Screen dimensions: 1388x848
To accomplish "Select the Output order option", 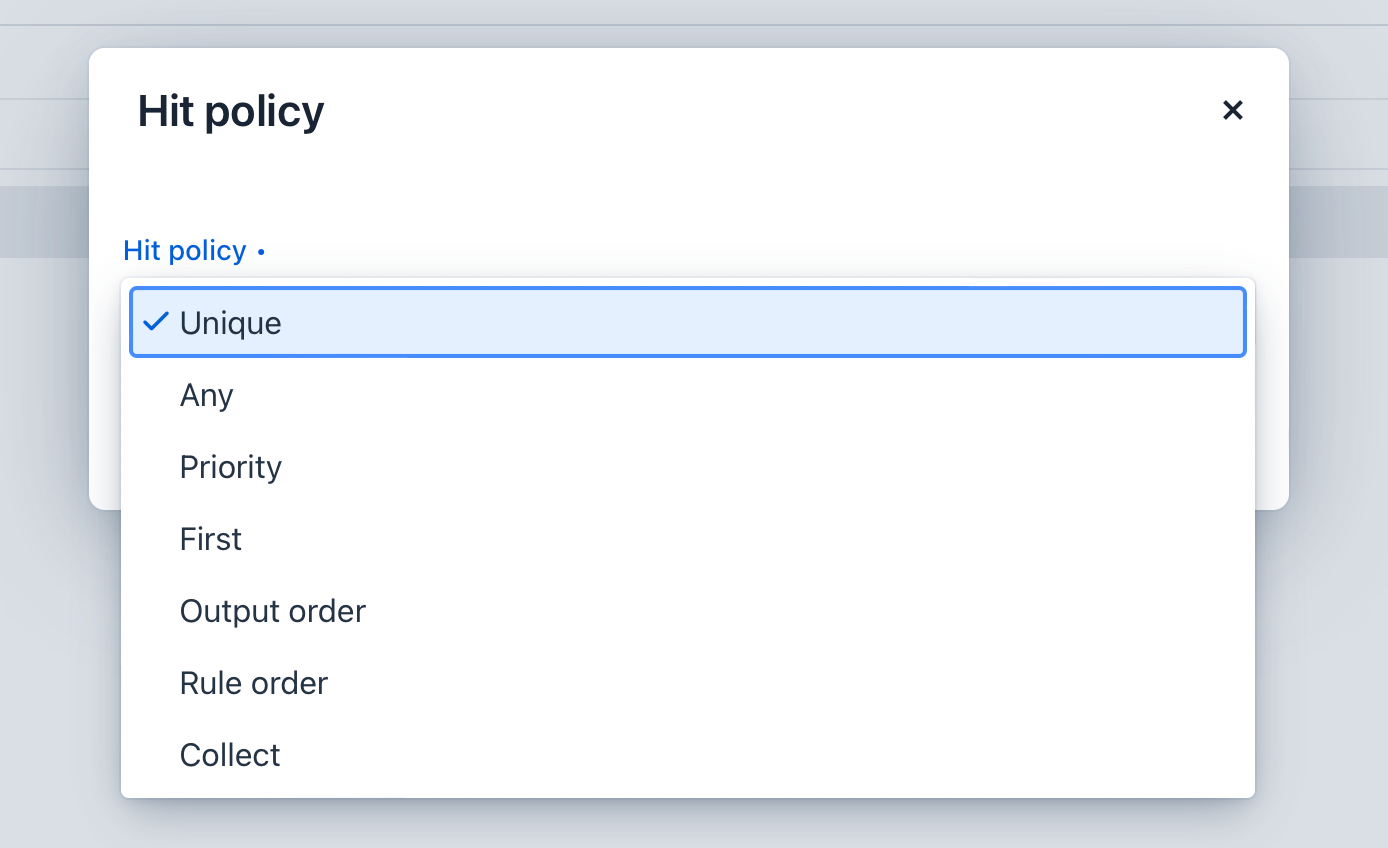I will (x=272, y=610).
